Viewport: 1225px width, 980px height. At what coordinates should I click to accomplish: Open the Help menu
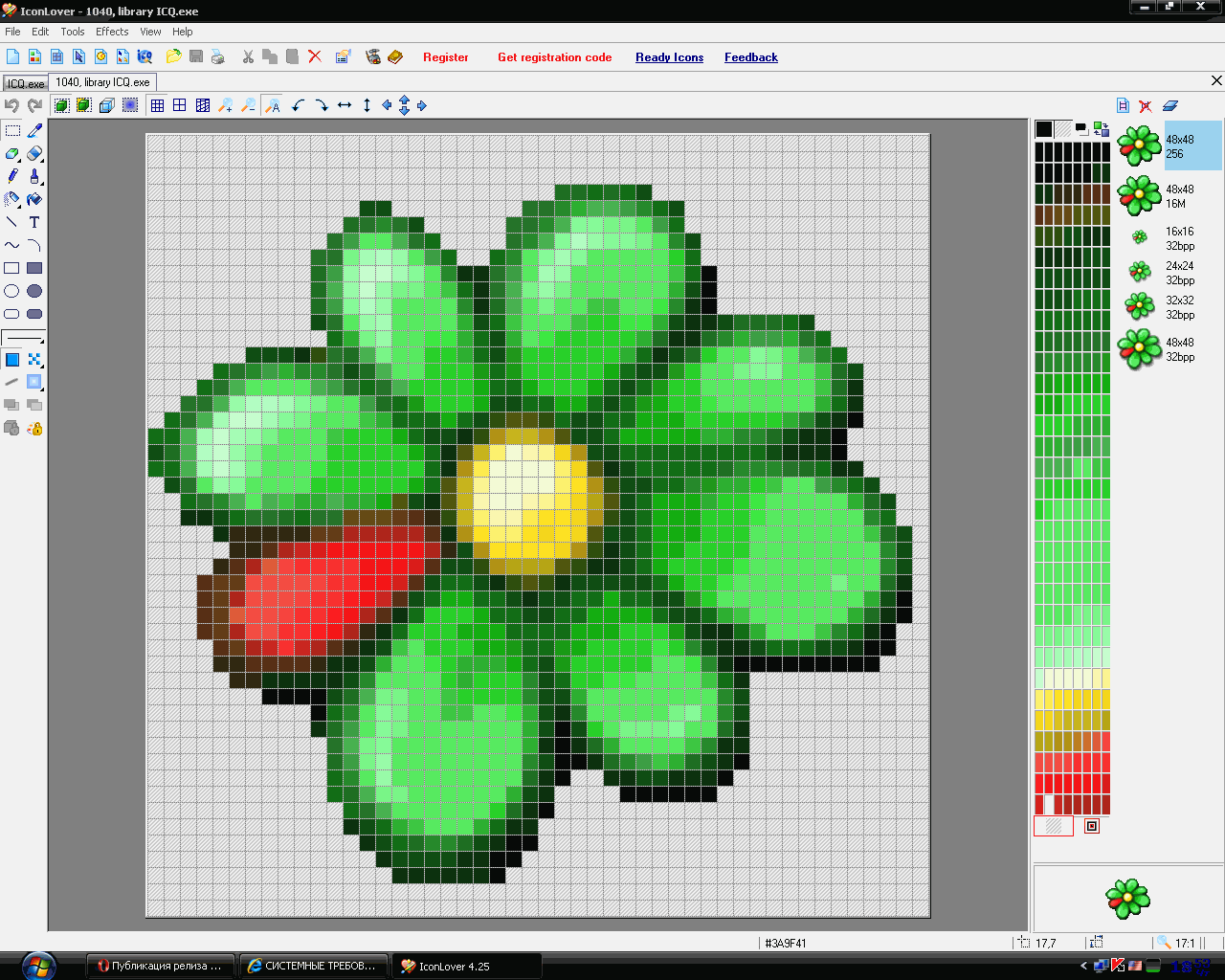pyautogui.click(x=183, y=32)
